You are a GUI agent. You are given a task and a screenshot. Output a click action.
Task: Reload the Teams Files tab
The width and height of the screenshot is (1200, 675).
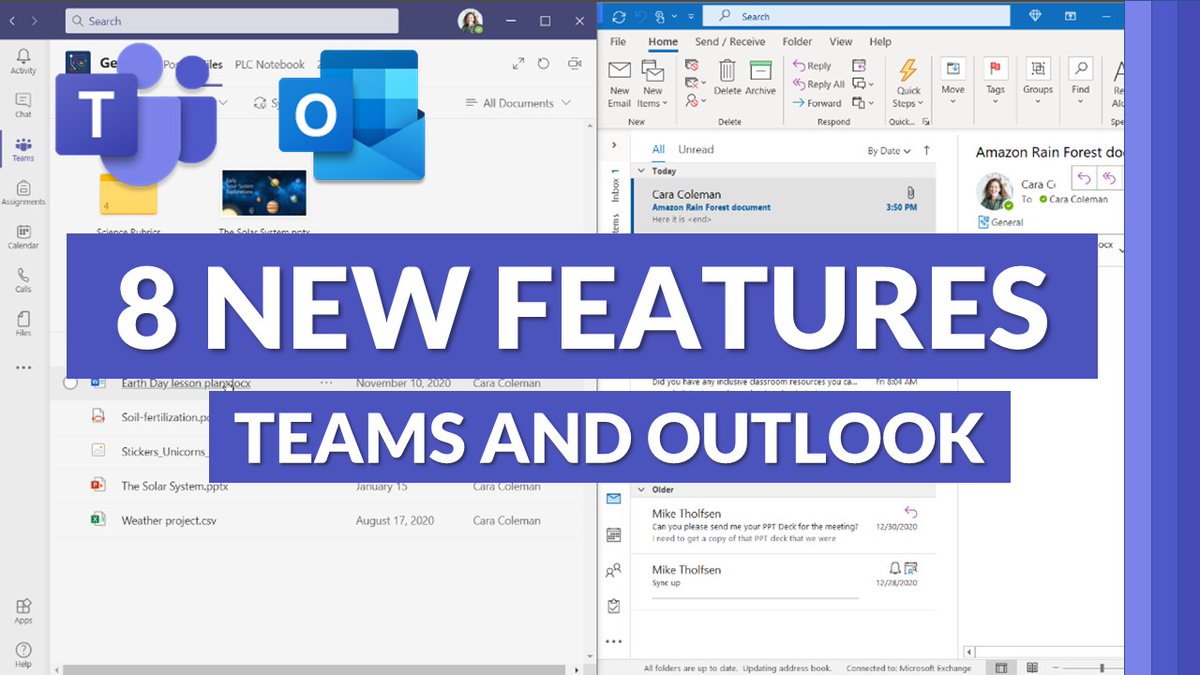pos(543,63)
